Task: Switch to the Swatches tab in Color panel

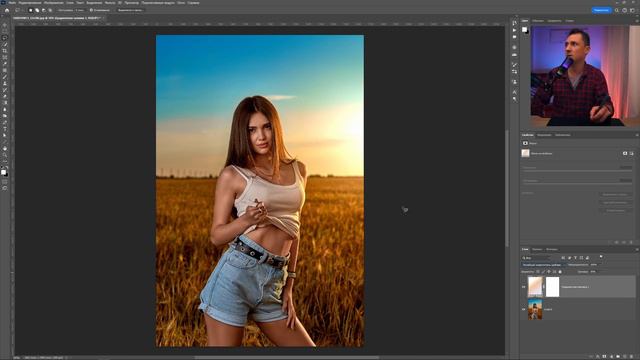Action: click(x=538, y=21)
